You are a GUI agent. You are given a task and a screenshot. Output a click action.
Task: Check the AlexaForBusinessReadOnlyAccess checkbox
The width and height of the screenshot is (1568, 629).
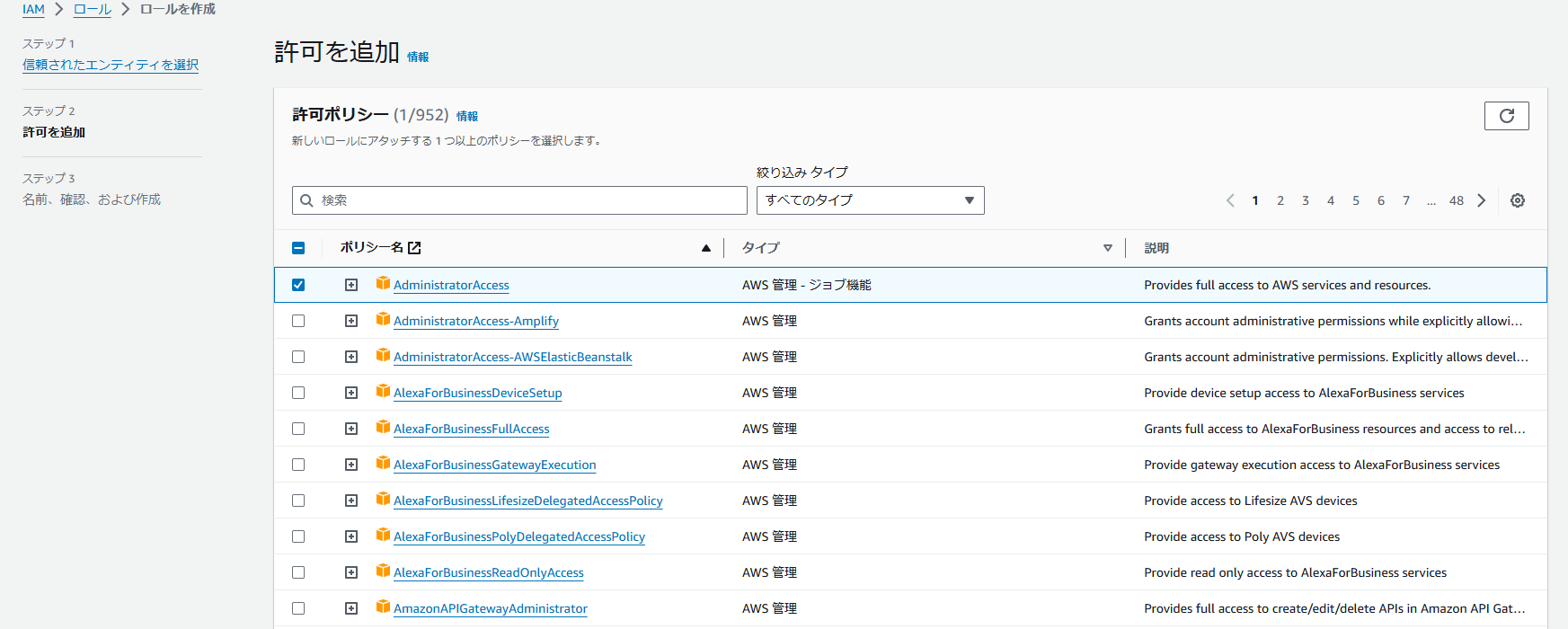click(298, 572)
